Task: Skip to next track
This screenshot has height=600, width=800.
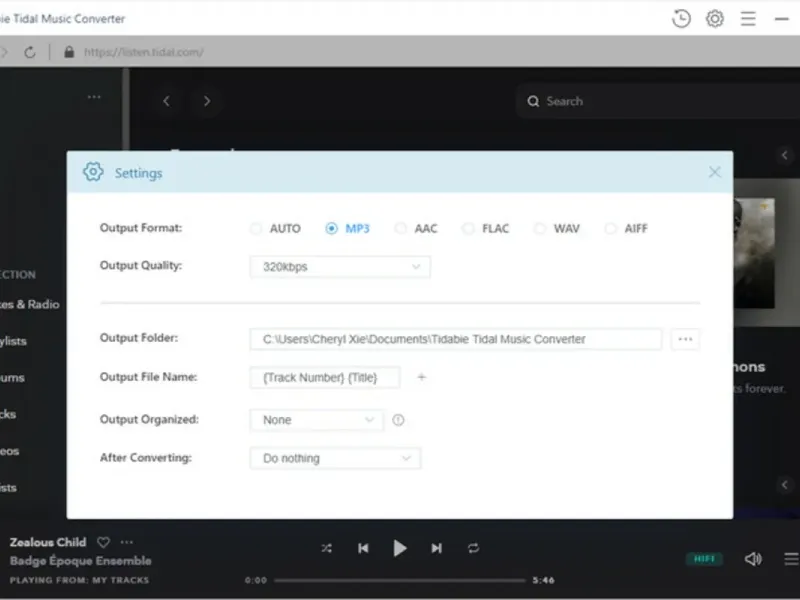Action: (436, 548)
